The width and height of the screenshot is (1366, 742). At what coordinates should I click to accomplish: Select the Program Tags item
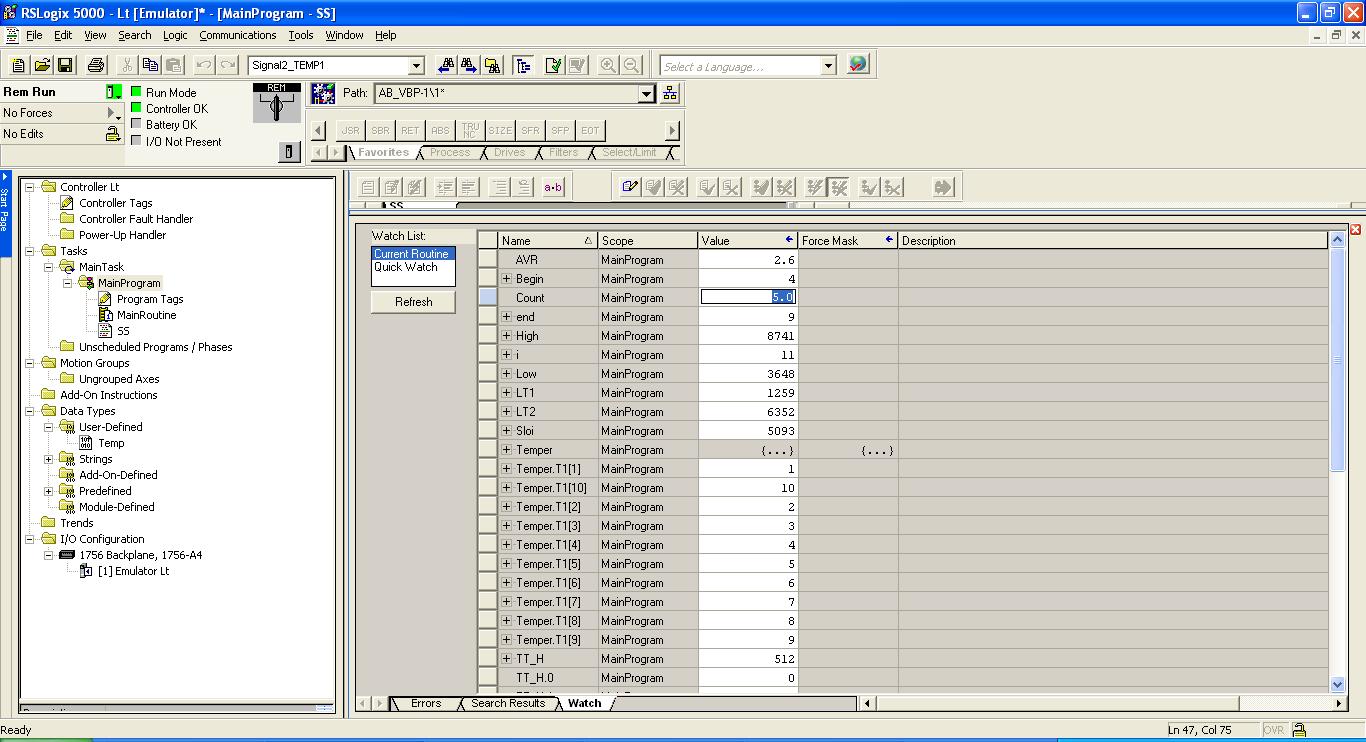click(x=150, y=299)
